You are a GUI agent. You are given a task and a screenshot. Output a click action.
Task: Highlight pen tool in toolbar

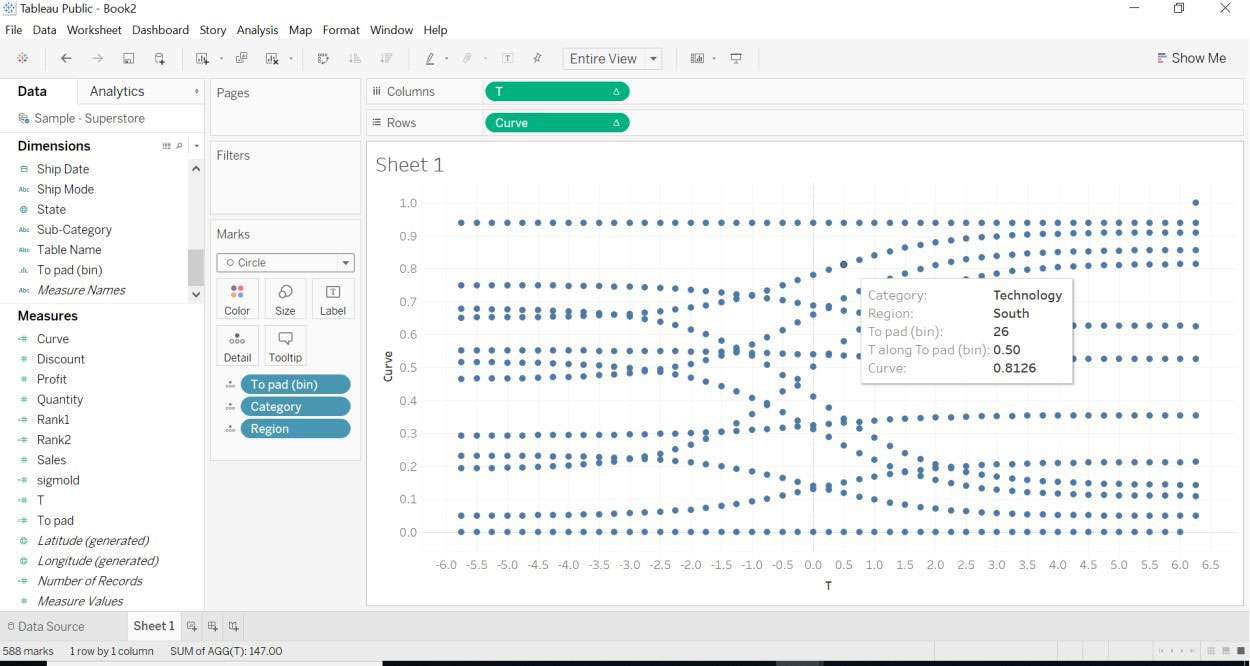click(430, 58)
